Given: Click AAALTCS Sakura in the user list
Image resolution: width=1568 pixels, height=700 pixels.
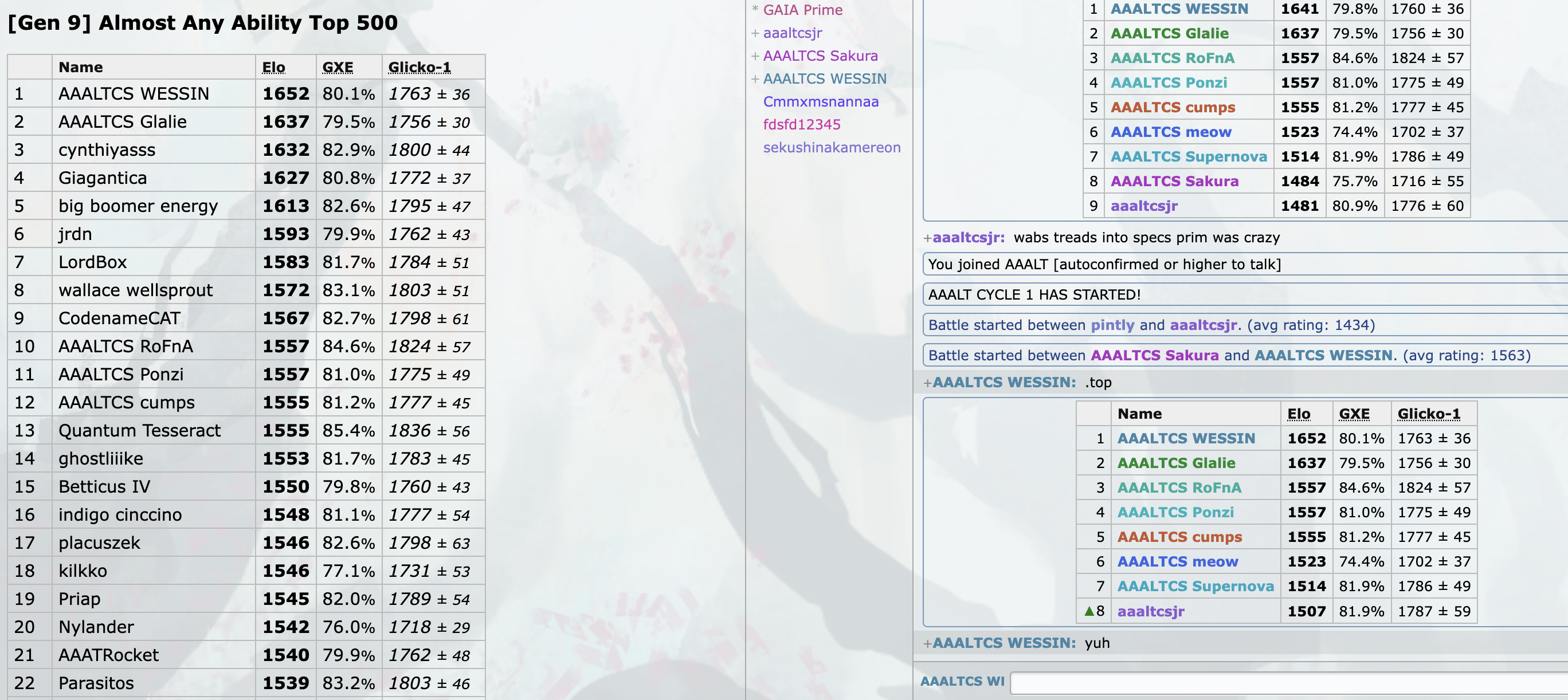Looking at the screenshot, I should pos(820,56).
